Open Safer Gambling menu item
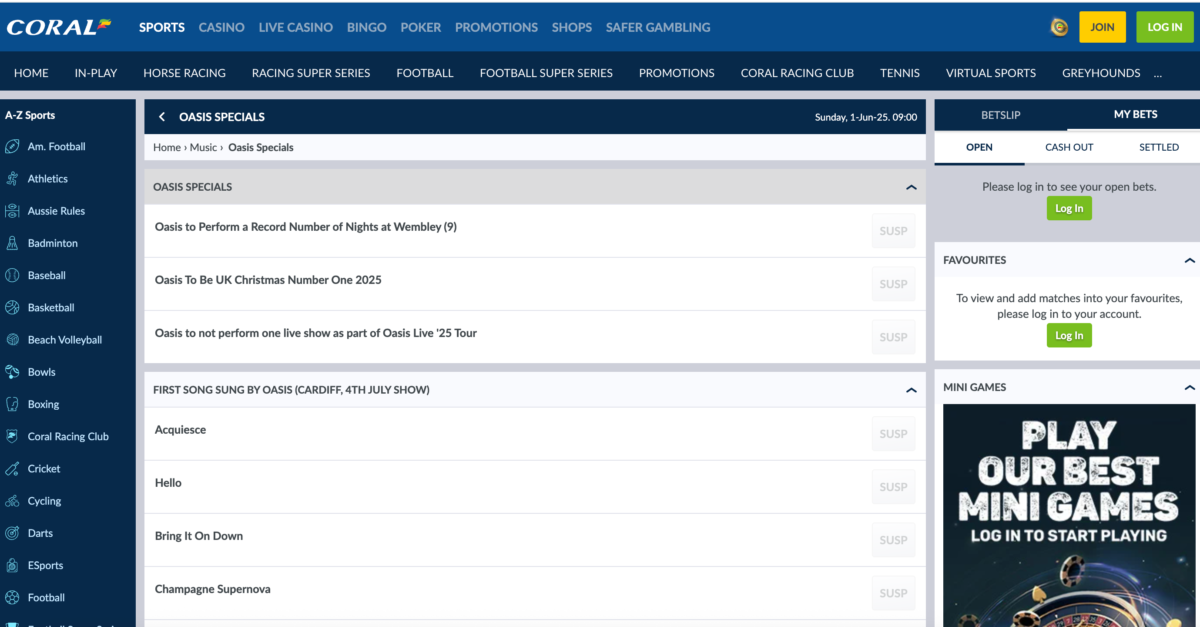The image size is (1200, 627). tap(658, 27)
